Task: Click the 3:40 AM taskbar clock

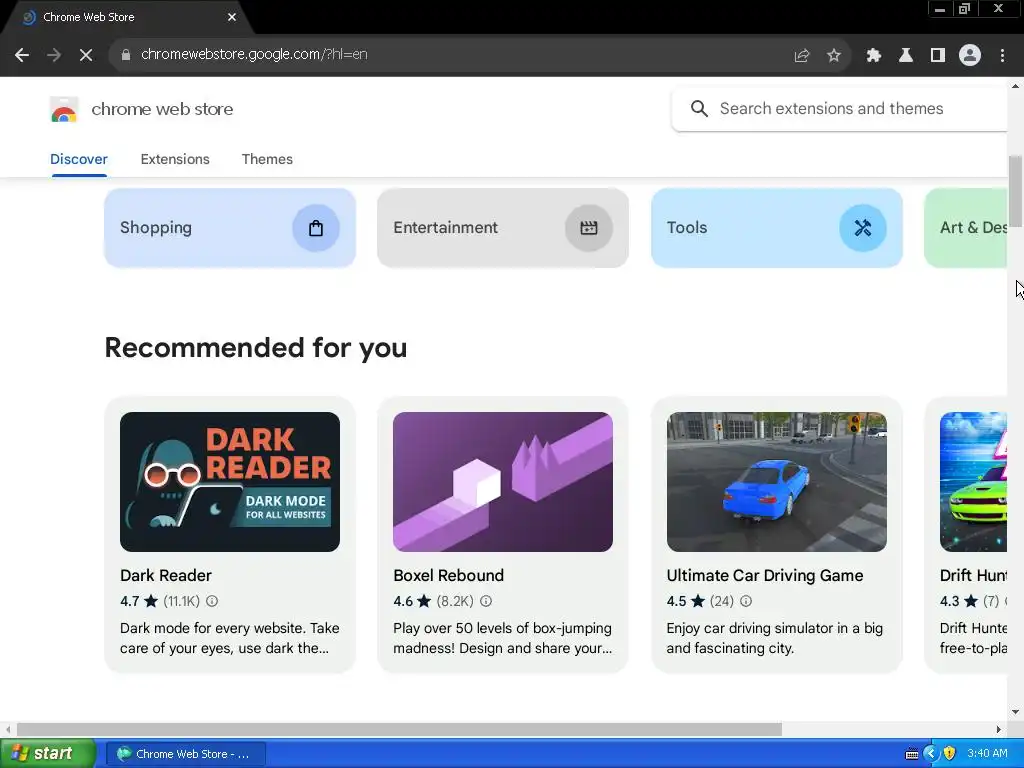Action: click(987, 754)
